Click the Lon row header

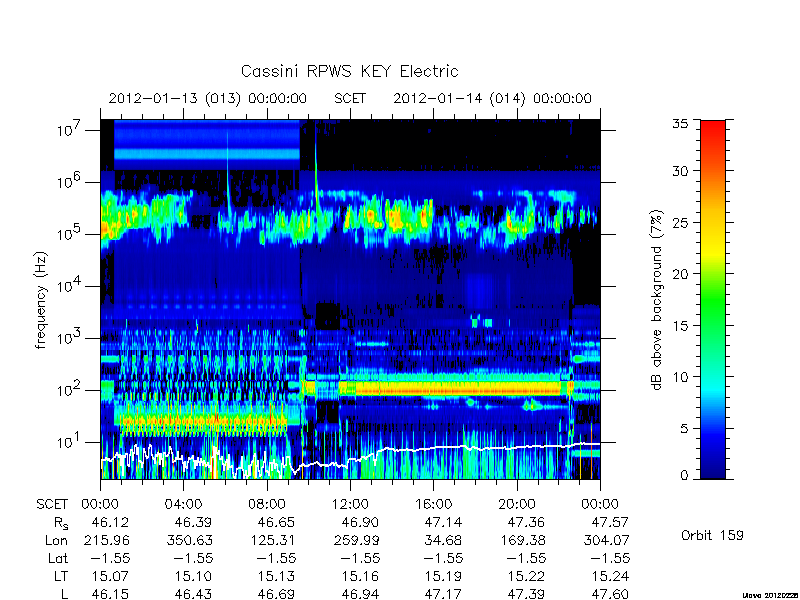pyautogui.click(x=56, y=540)
